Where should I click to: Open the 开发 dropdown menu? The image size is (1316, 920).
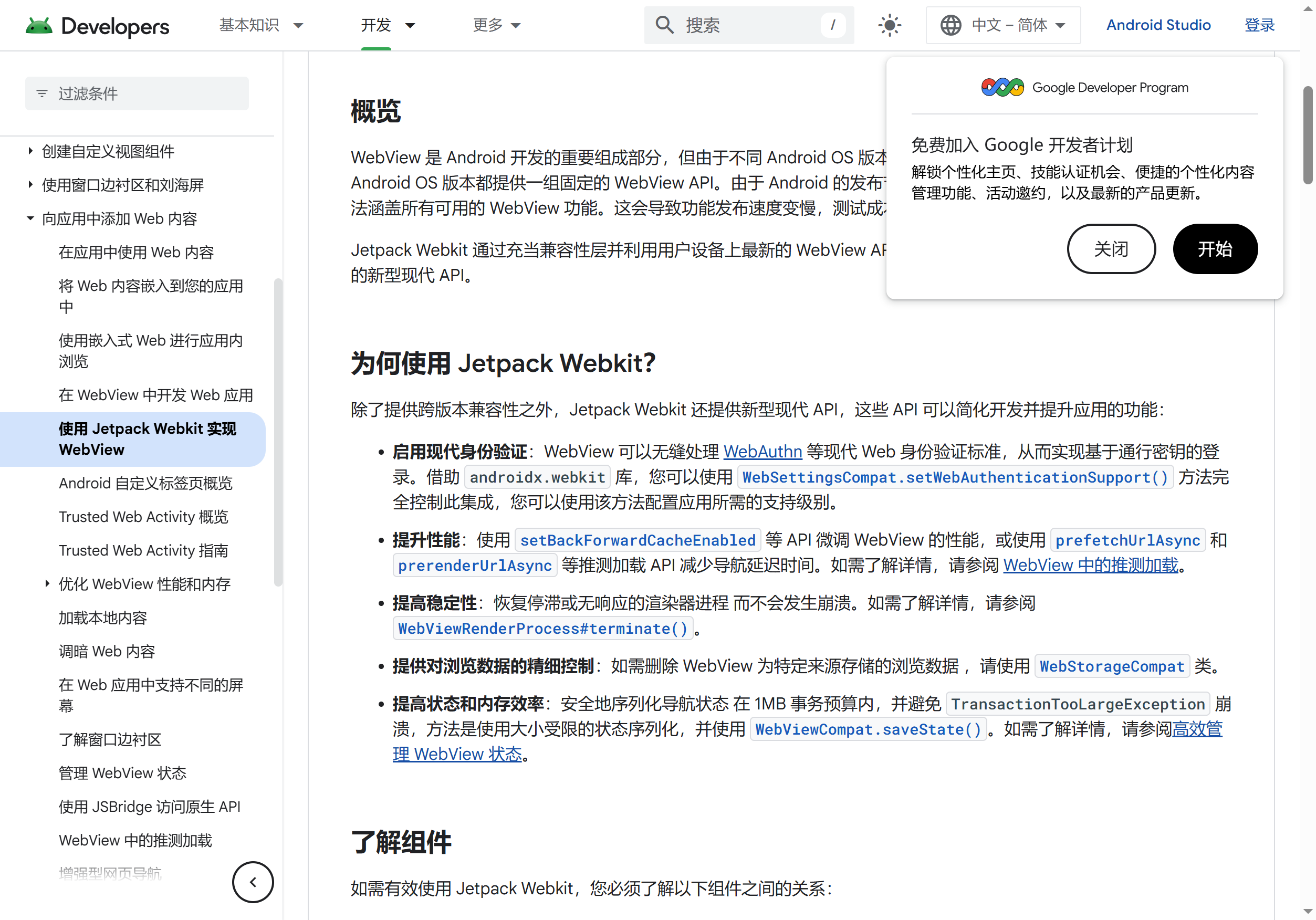pos(388,25)
